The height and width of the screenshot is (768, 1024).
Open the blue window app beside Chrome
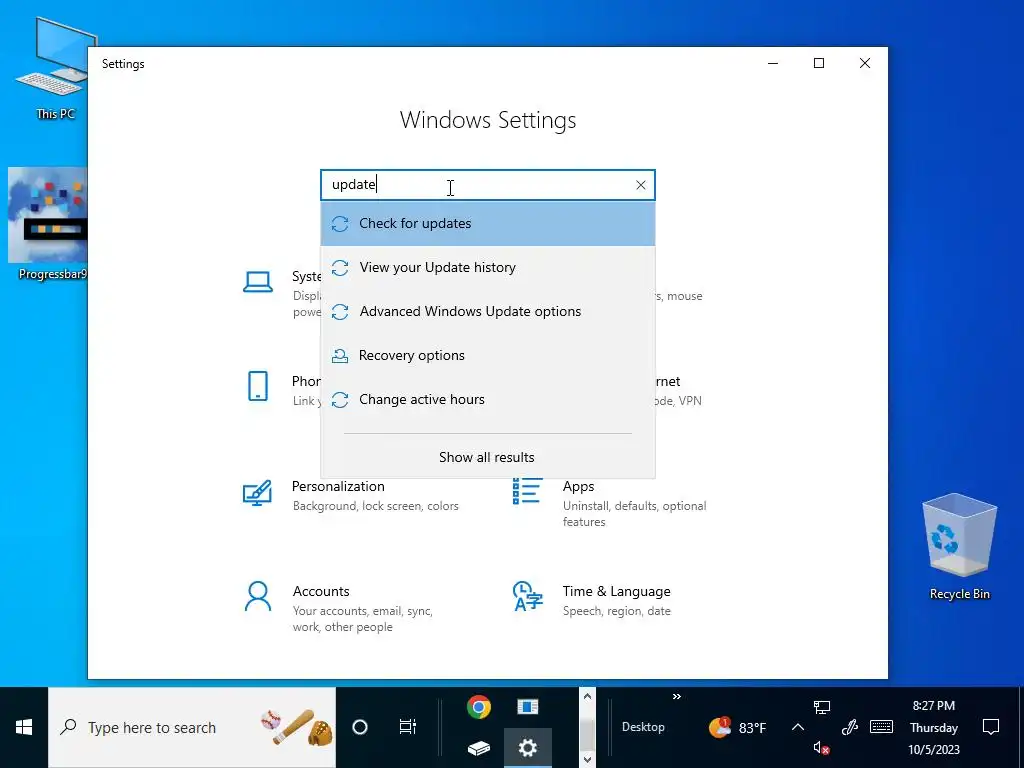(528, 707)
